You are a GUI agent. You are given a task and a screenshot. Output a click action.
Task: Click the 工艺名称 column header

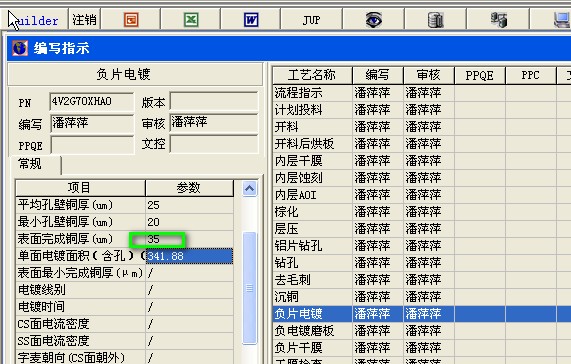tap(312, 75)
